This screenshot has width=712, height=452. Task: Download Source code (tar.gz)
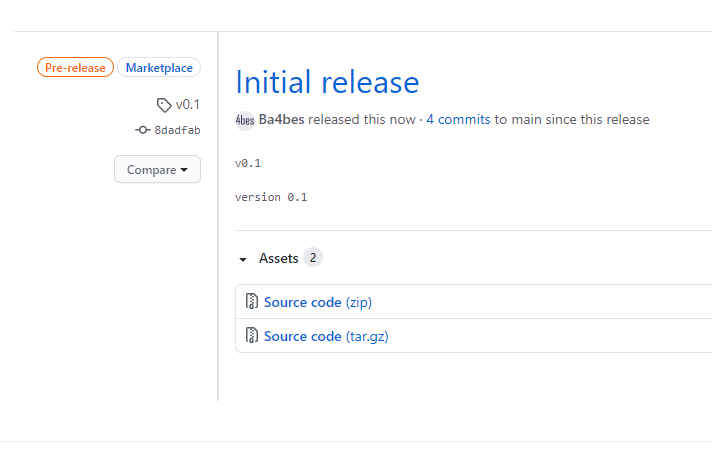point(326,336)
